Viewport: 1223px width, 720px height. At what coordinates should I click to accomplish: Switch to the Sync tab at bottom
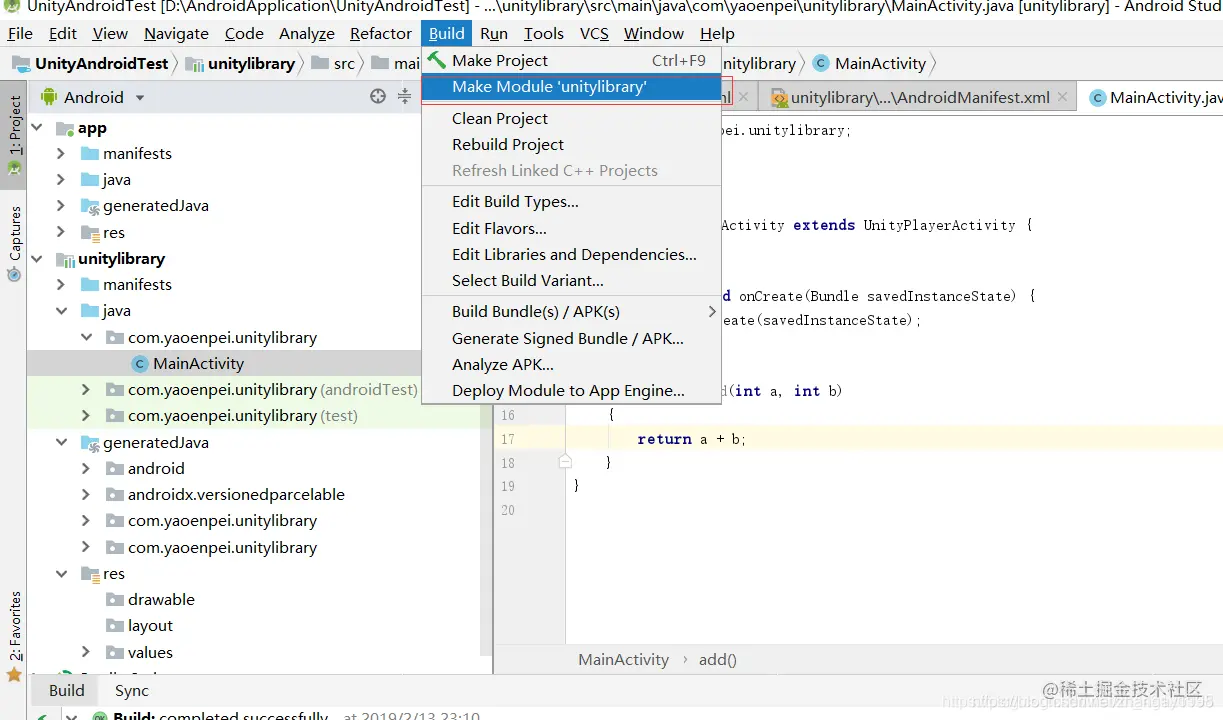[131, 690]
